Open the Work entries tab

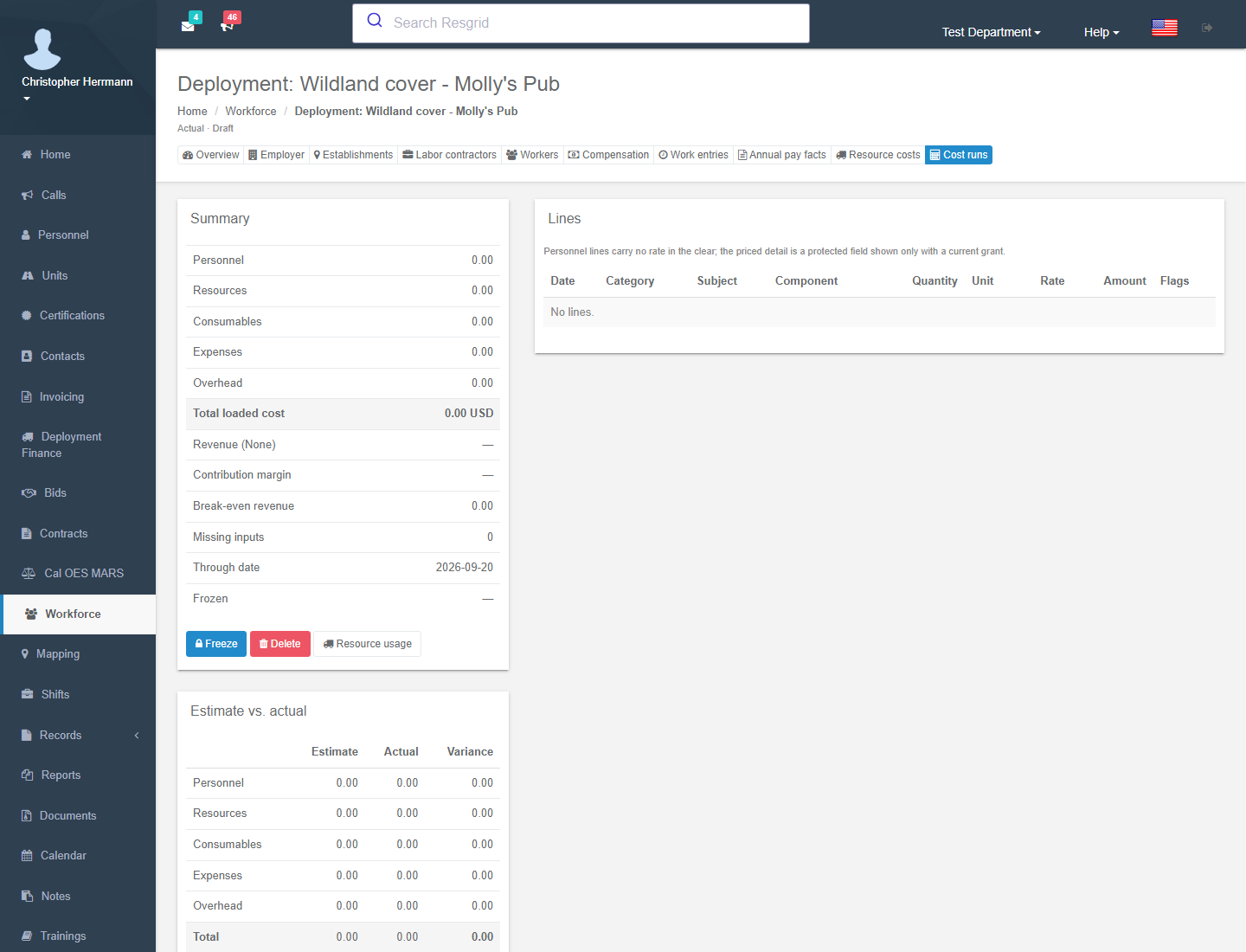click(x=694, y=155)
